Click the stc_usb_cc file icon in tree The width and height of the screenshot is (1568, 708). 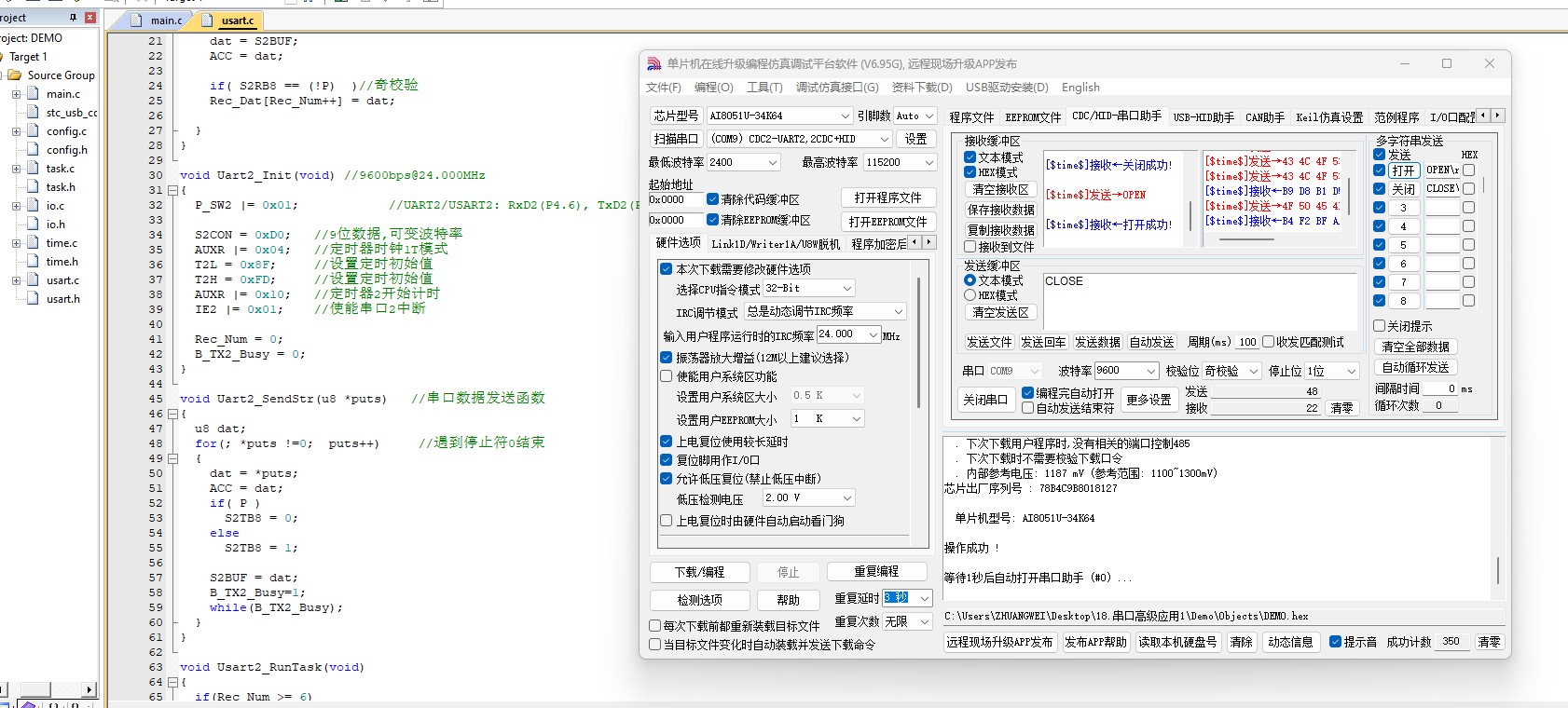point(34,112)
